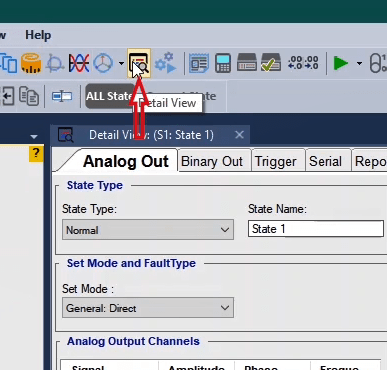Open the calculator icon

click(x=223, y=63)
